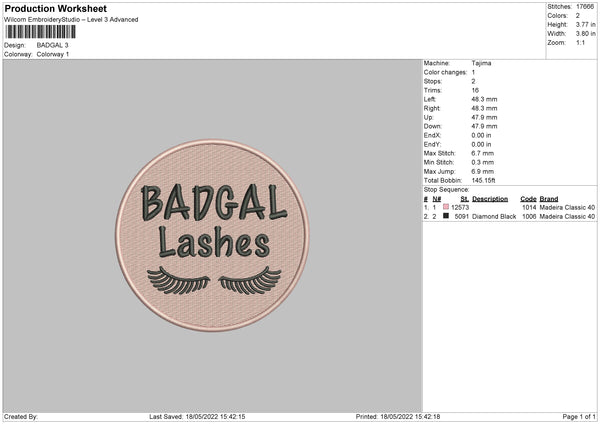This screenshot has width=600, height=424.
Task: Click 'Madeira Classic 40' in row 1
Action: coord(567,207)
